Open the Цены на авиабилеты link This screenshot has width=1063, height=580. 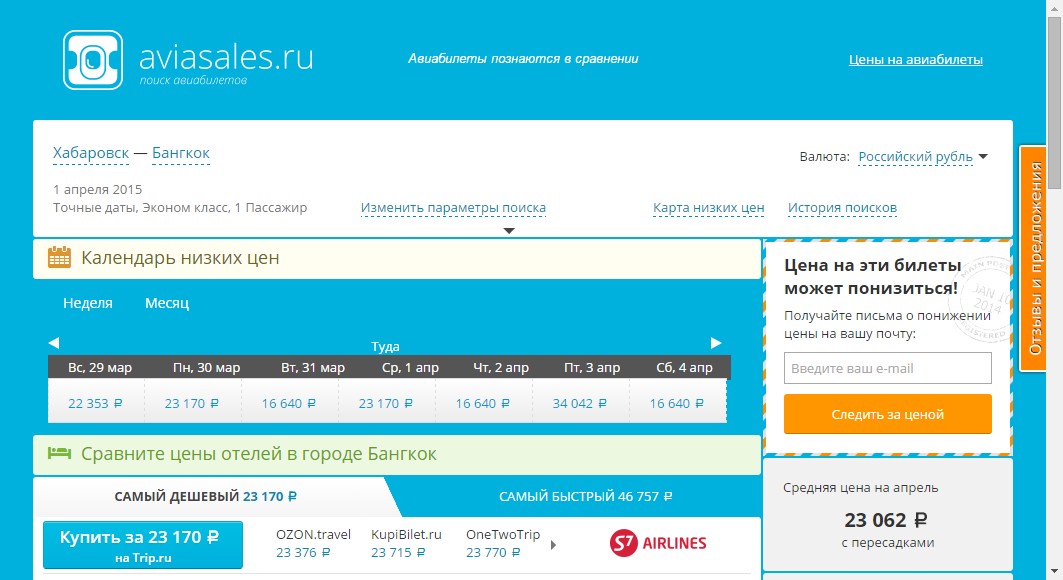click(916, 60)
